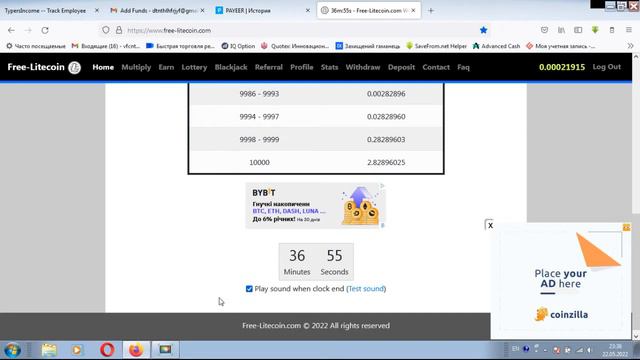Click the padlock site security icon
The width and height of the screenshot is (640, 360).
[x=119, y=30]
